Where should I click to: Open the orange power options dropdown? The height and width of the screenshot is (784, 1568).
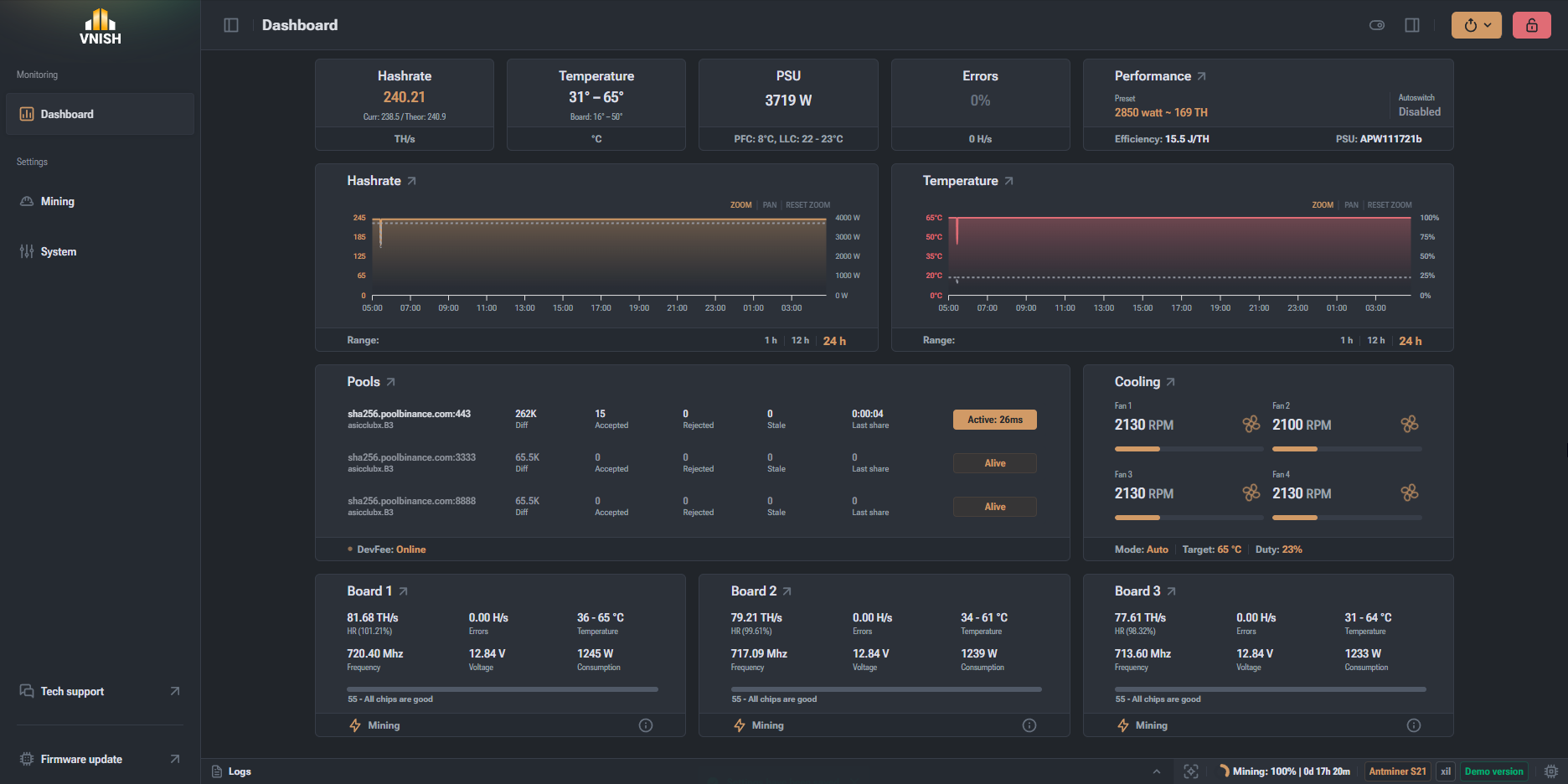[x=1477, y=25]
